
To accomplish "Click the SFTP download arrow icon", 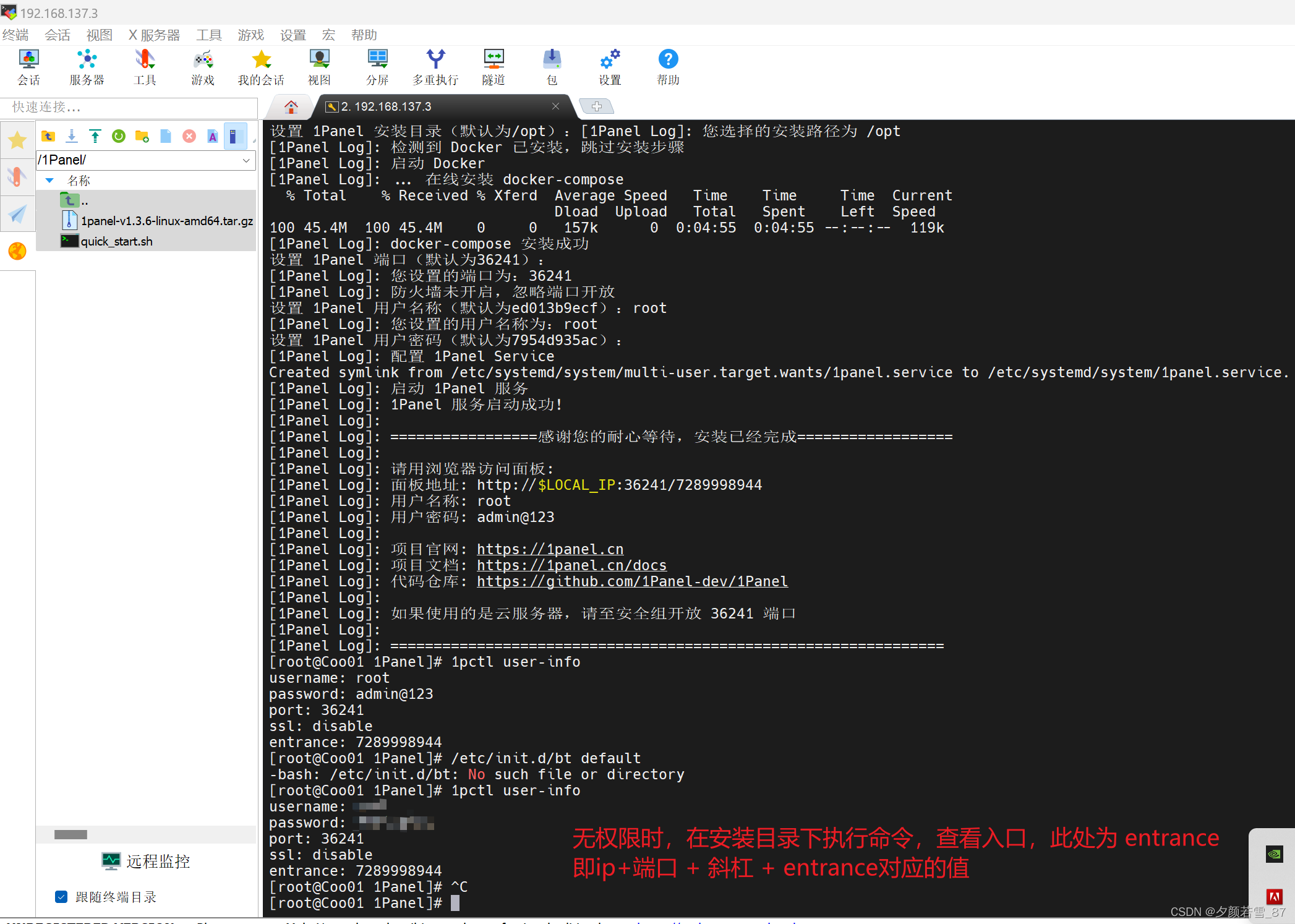I will point(72,136).
